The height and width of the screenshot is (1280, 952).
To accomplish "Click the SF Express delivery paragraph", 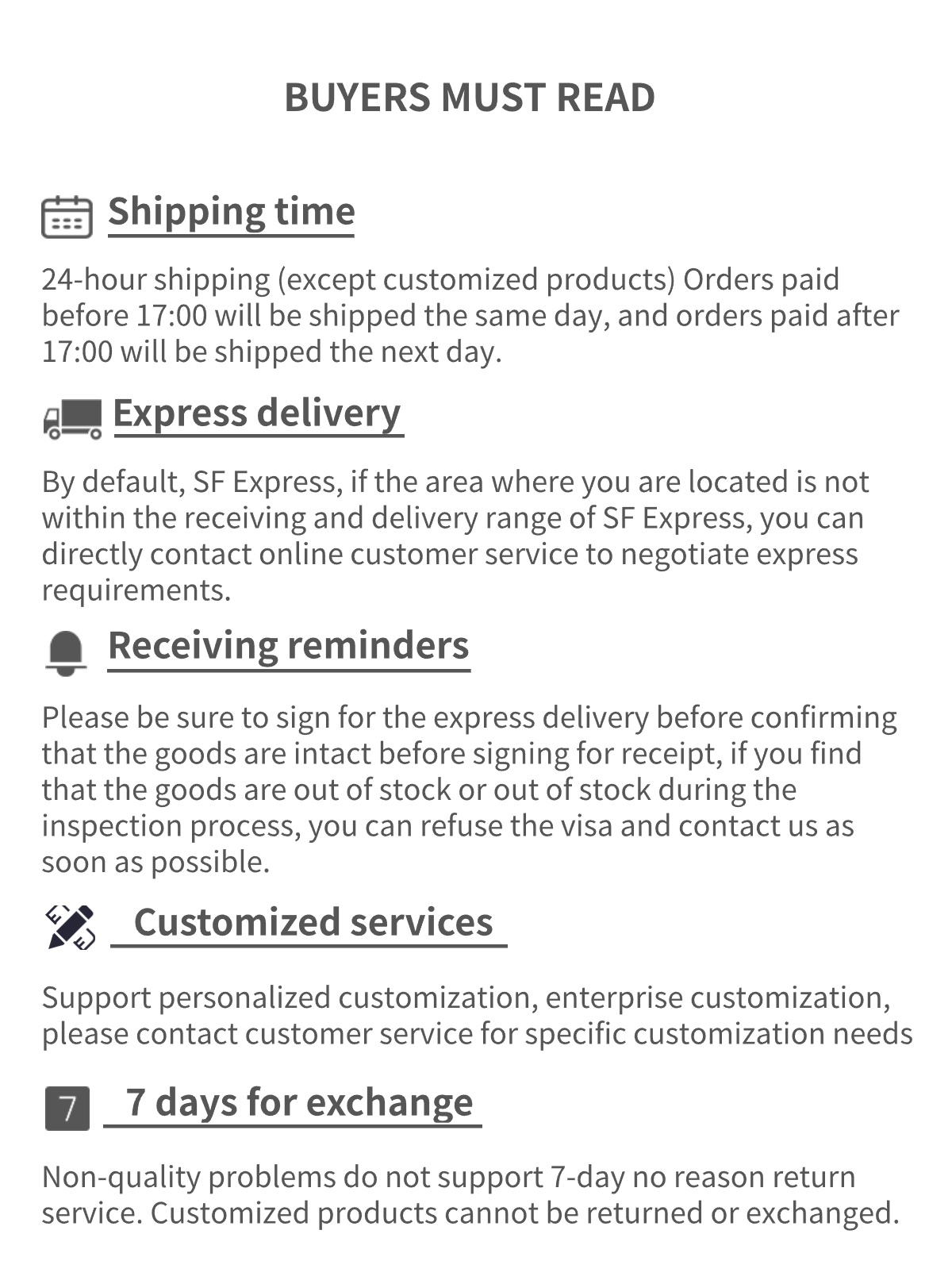I will pyautogui.click(x=455, y=536).
